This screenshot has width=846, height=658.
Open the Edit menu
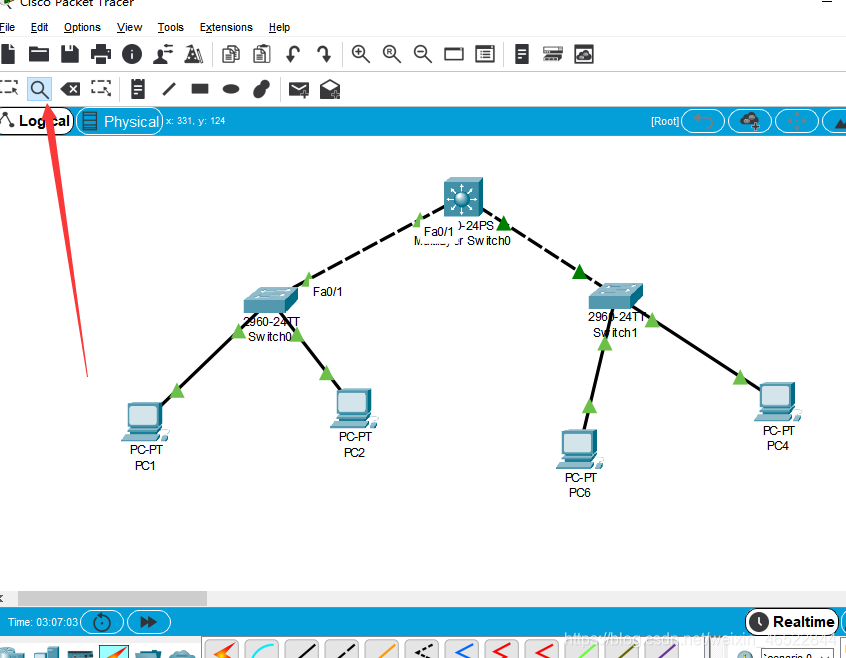click(39, 27)
